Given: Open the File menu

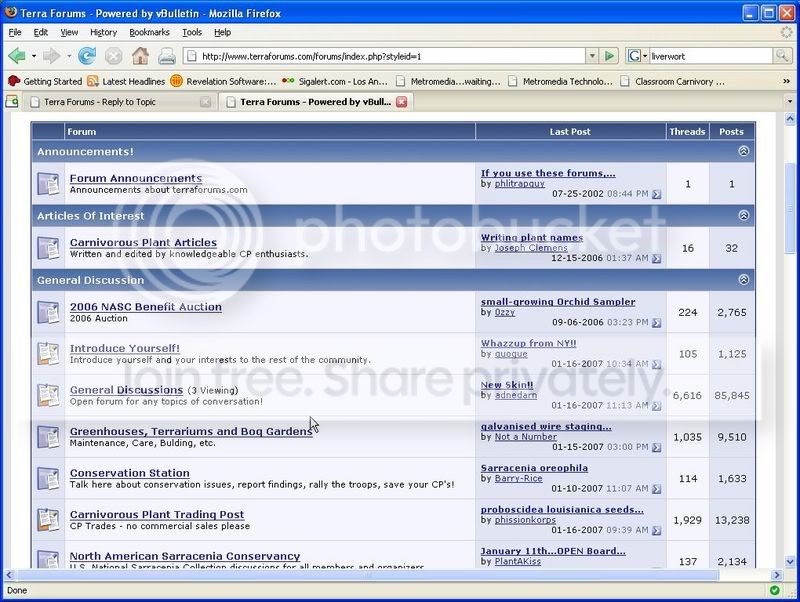Looking at the screenshot, I should [x=15, y=32].
